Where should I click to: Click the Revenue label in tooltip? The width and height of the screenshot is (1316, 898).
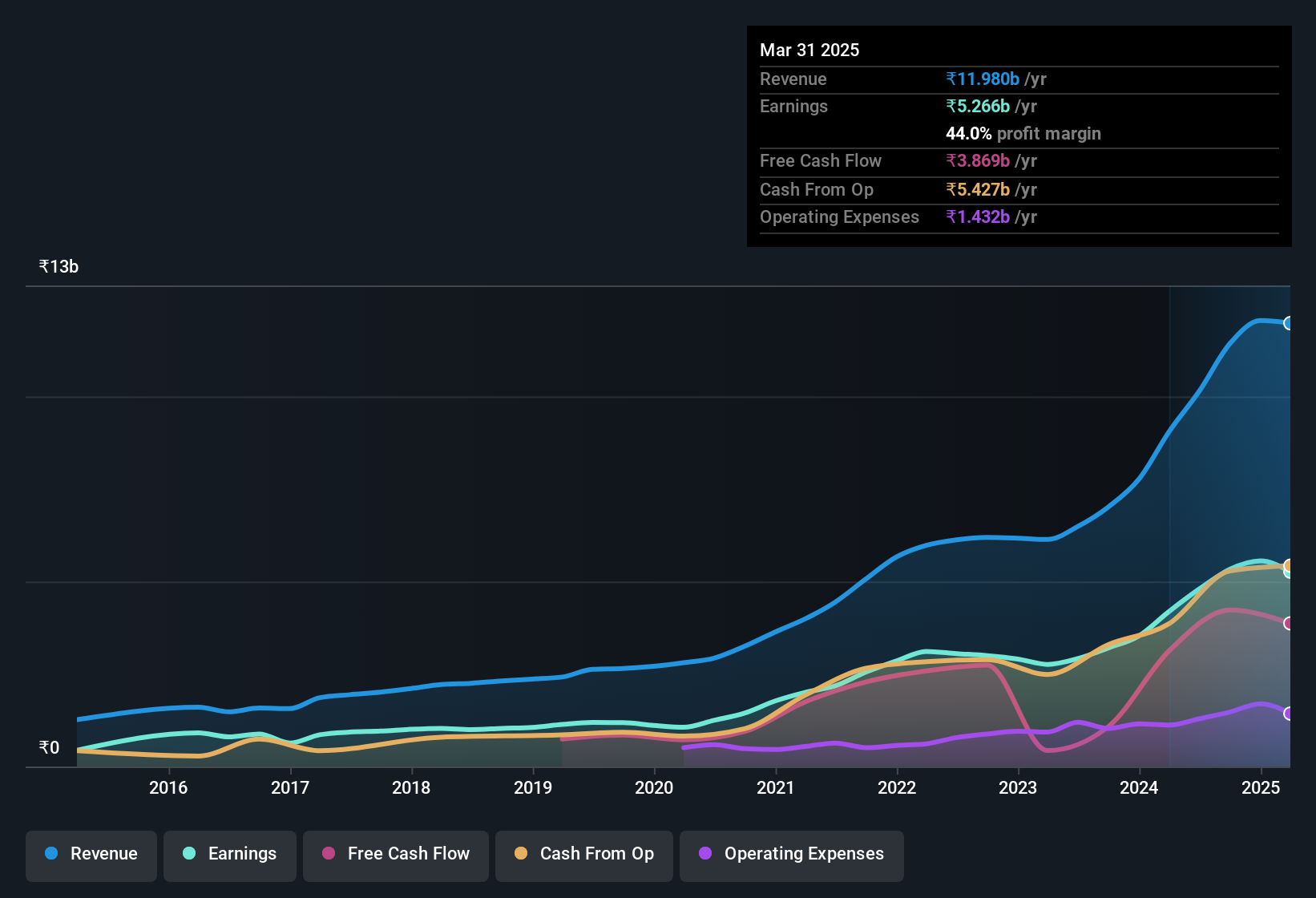(x=793, y=79)
